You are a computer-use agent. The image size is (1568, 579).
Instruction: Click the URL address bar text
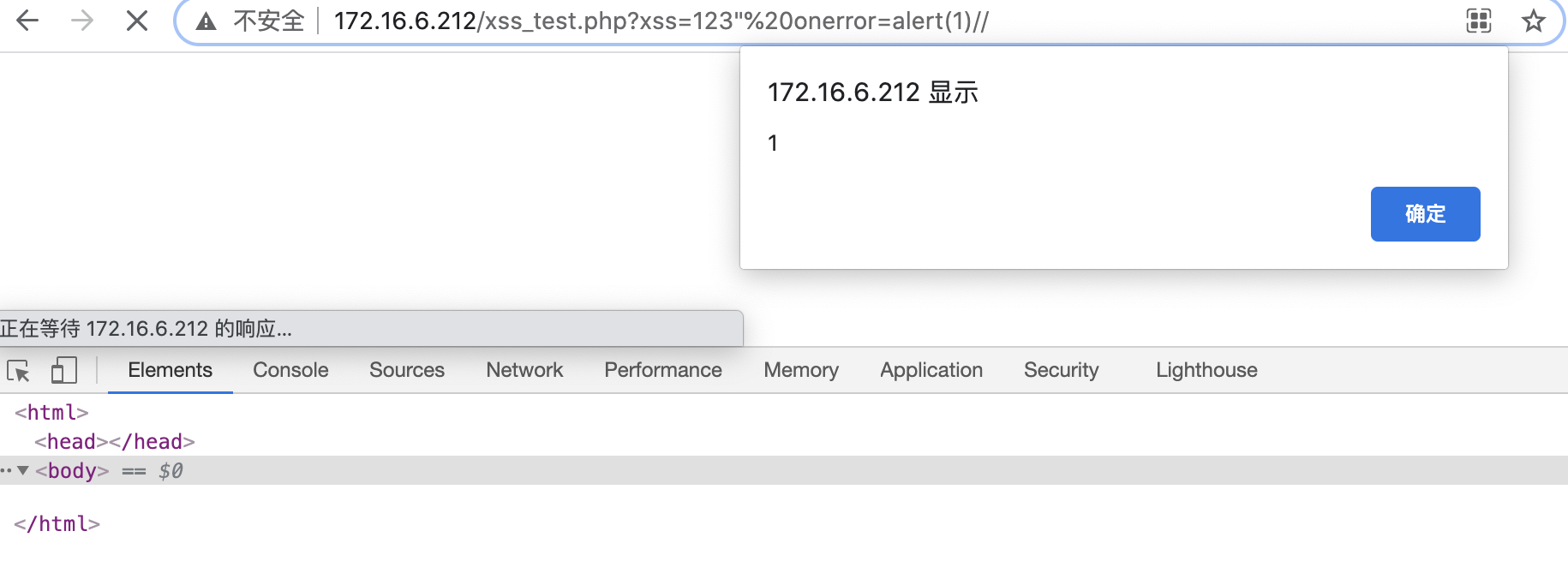coord(661,21)
